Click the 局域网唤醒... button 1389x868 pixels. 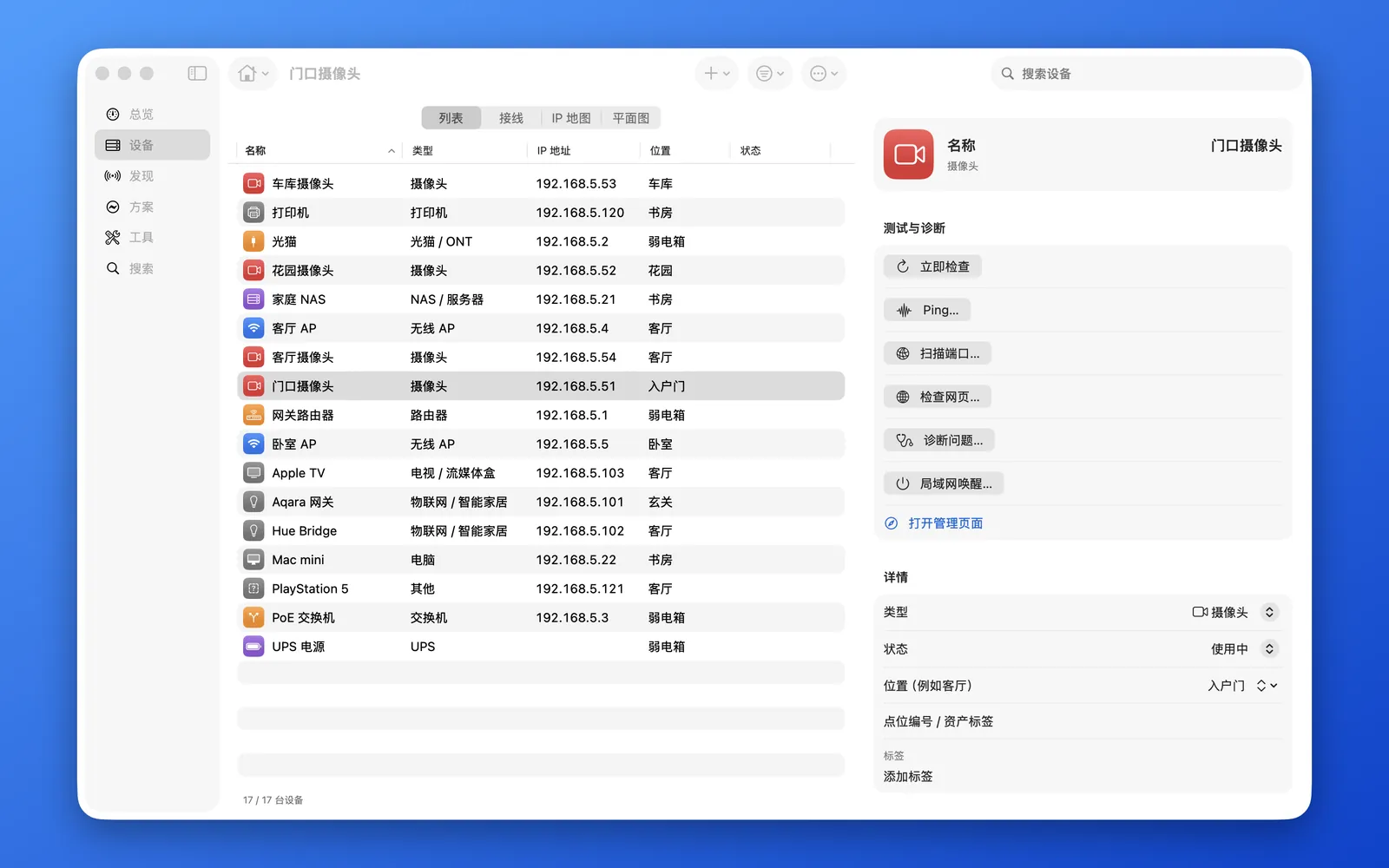tap(944, 483)
